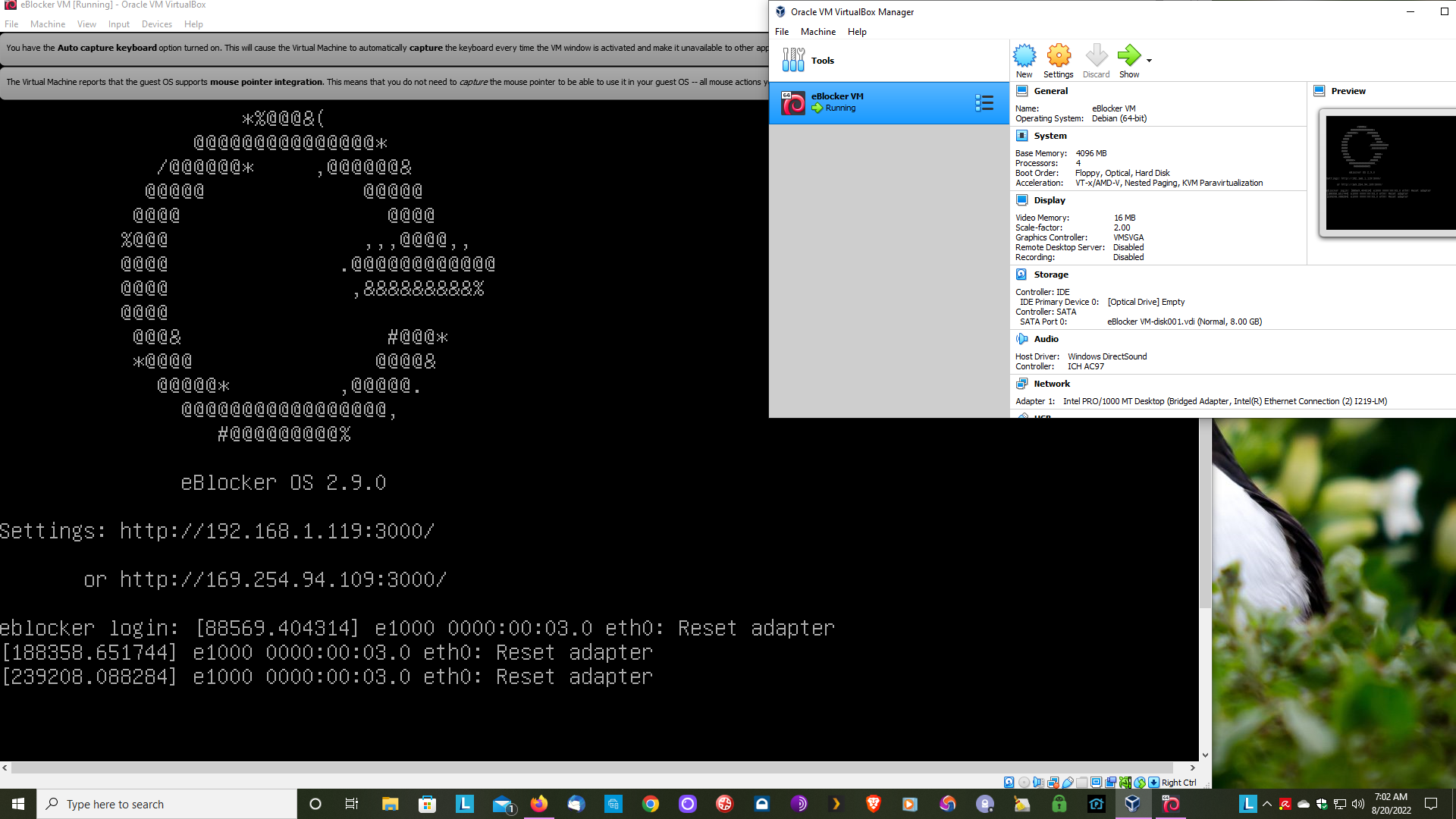Click the System section header link
The height and width of the screenshot is (819, 1456).
tap(1050, 136)
